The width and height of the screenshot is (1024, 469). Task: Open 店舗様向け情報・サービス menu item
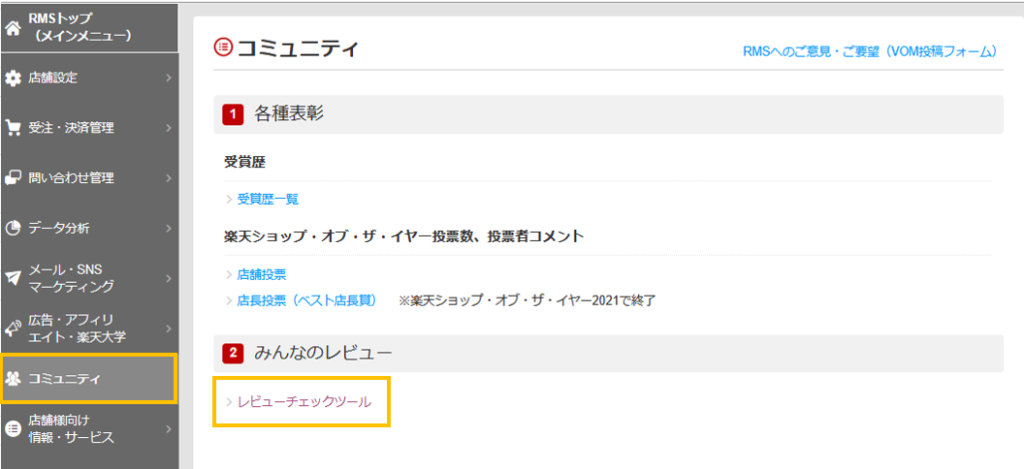pyautogui.click(x=89, y=429)
